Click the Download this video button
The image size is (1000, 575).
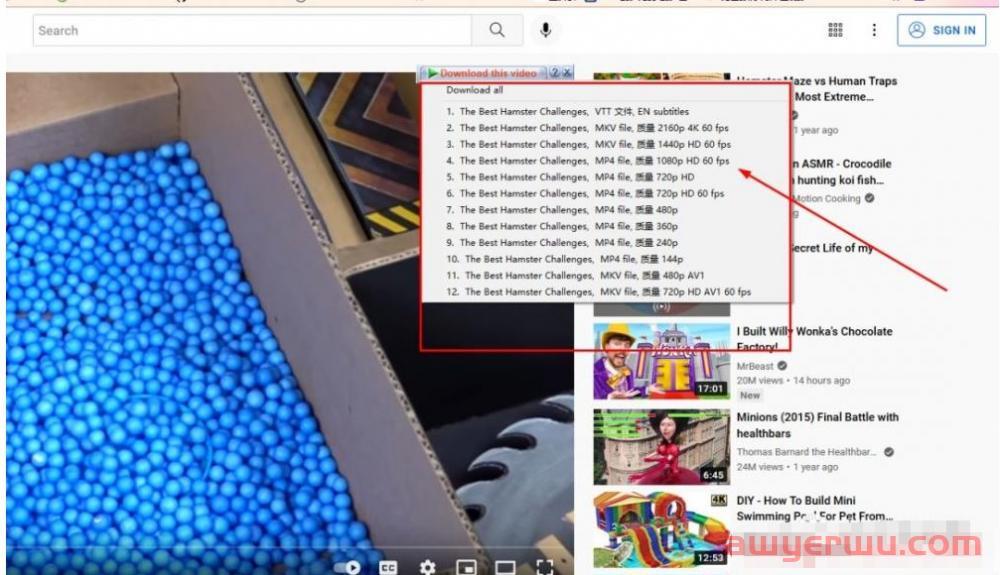click(x=483, y=73)
